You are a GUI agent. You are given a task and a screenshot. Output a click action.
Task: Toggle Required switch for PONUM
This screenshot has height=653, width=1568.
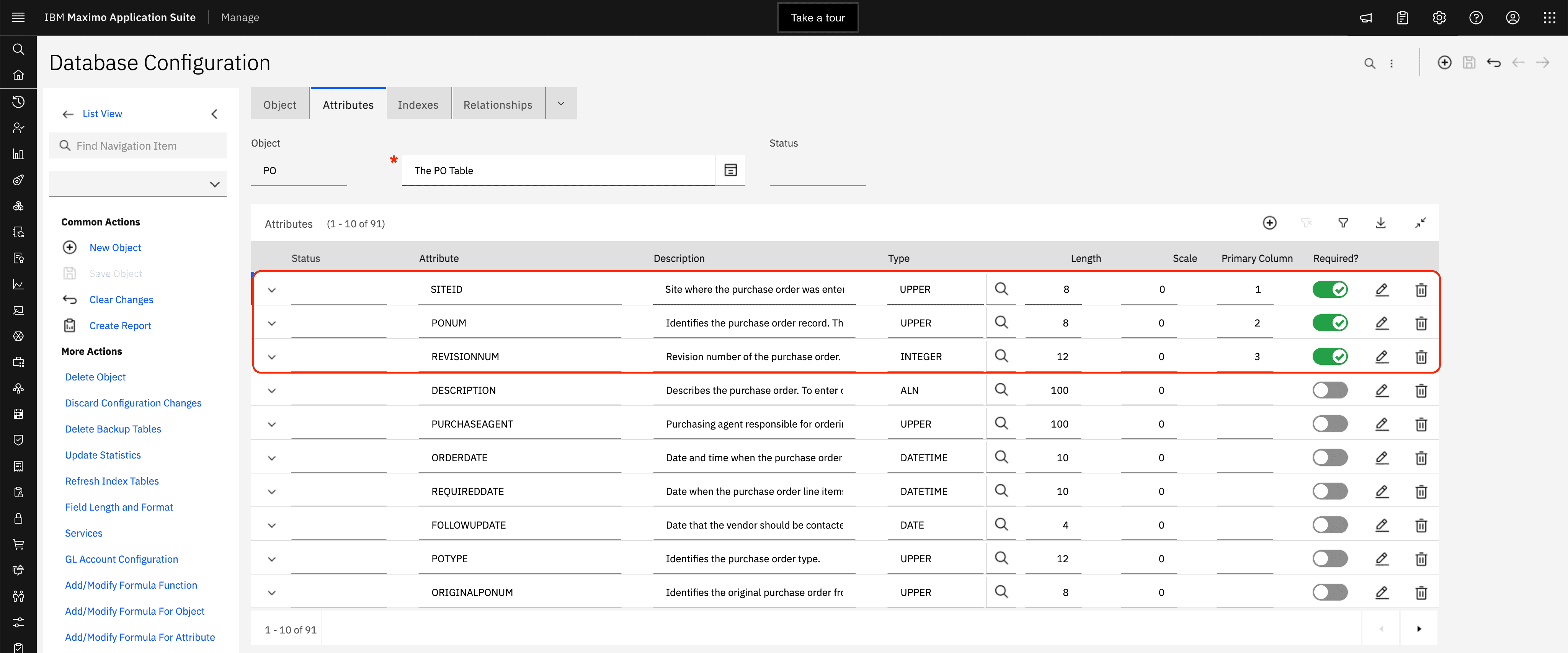coord(1330,323)
